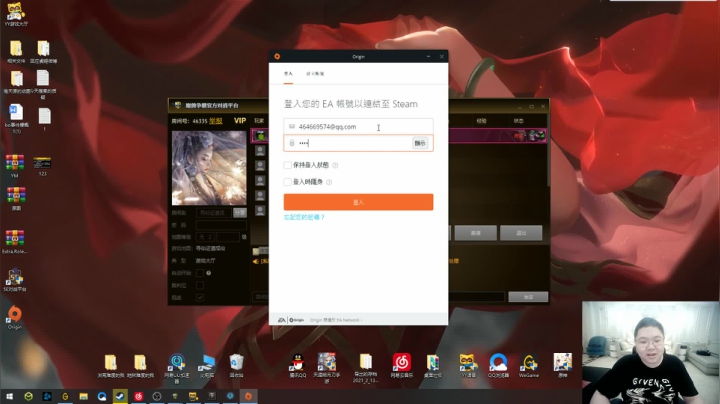Click the Origin icon on the taskbar
The width and height of the screenshot is (720, 404).
pyautogui.click(x=248, y=396)
